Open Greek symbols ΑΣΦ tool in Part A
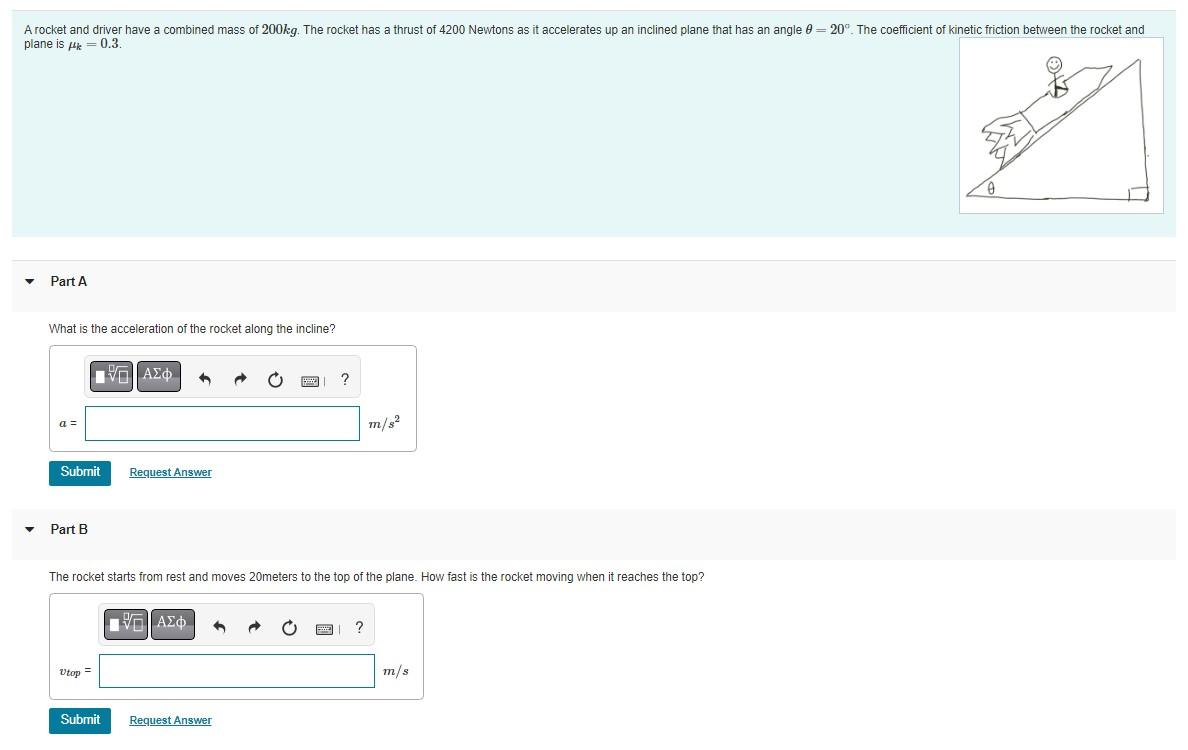The height and width of the screenshot is (750, 1188). point(158,377)
